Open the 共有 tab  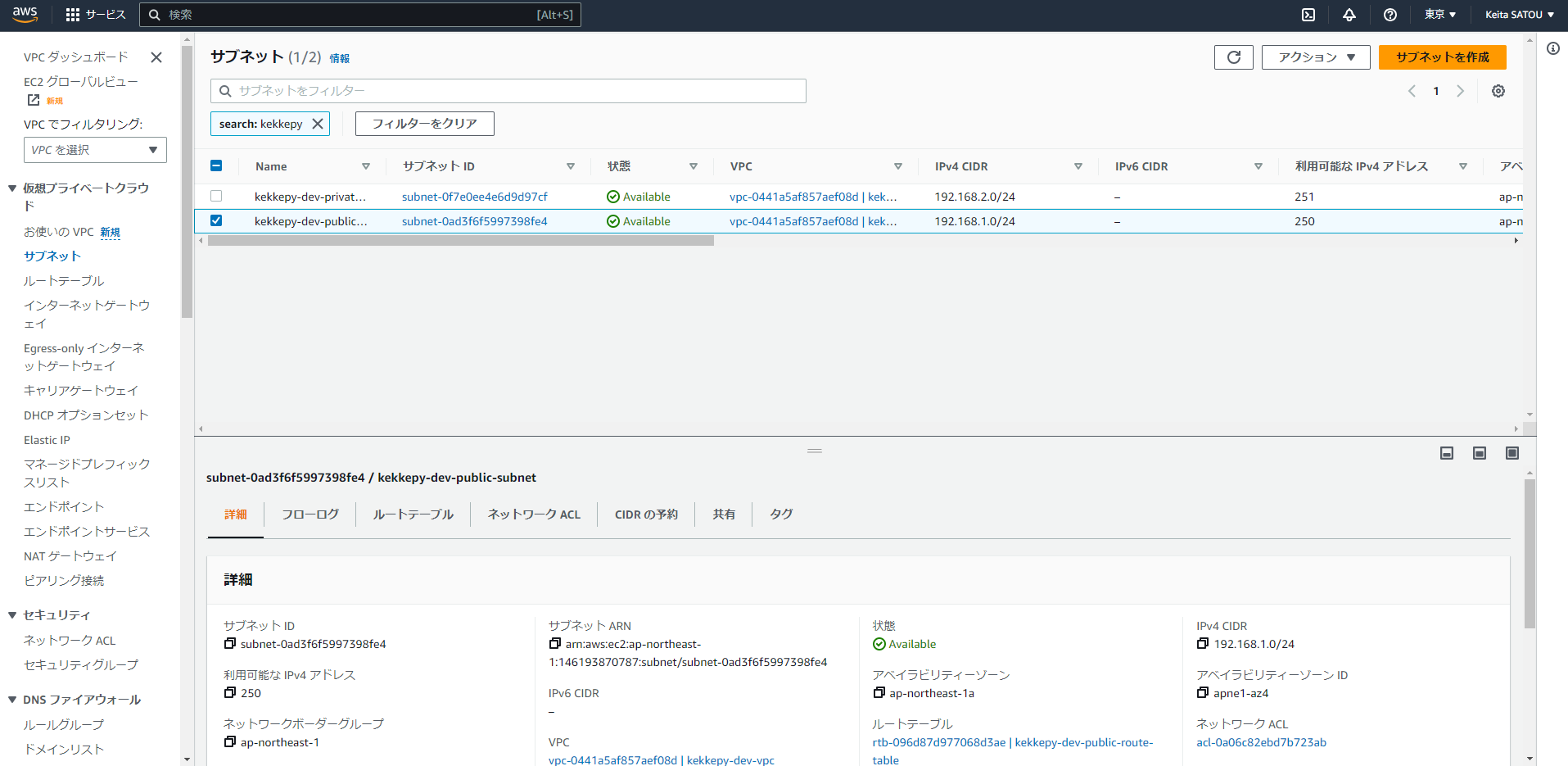click(724, 514)
